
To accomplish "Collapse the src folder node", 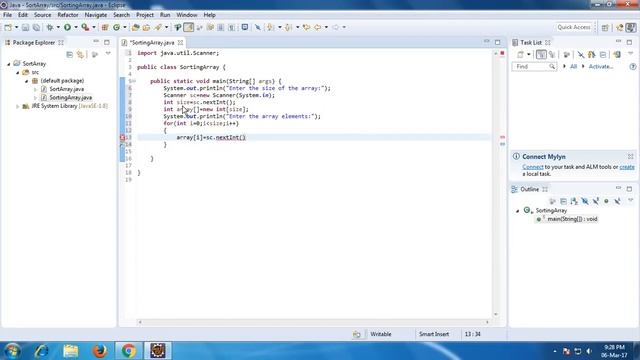I will tap(18, 72).
